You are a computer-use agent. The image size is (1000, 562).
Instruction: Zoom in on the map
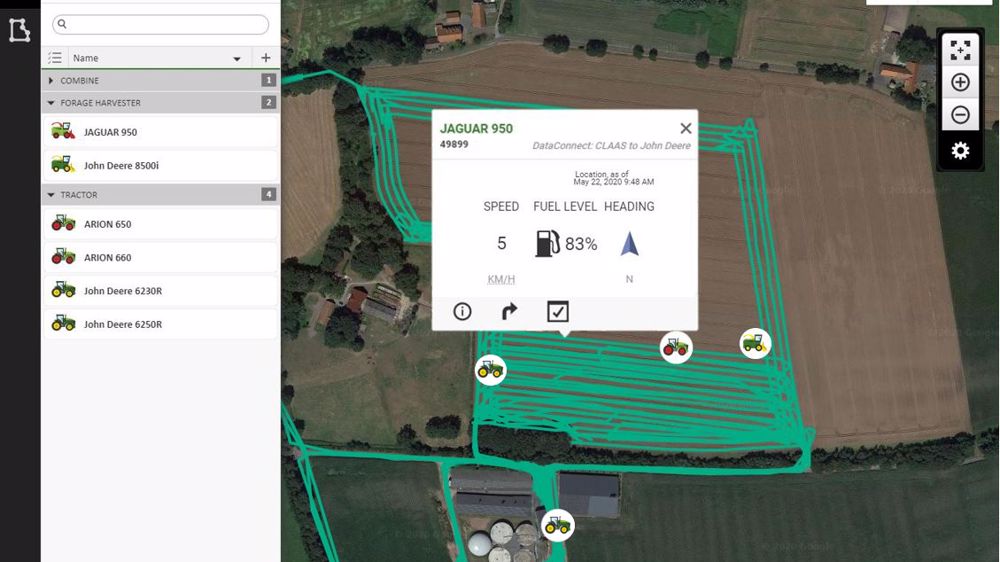coord(960,82)
